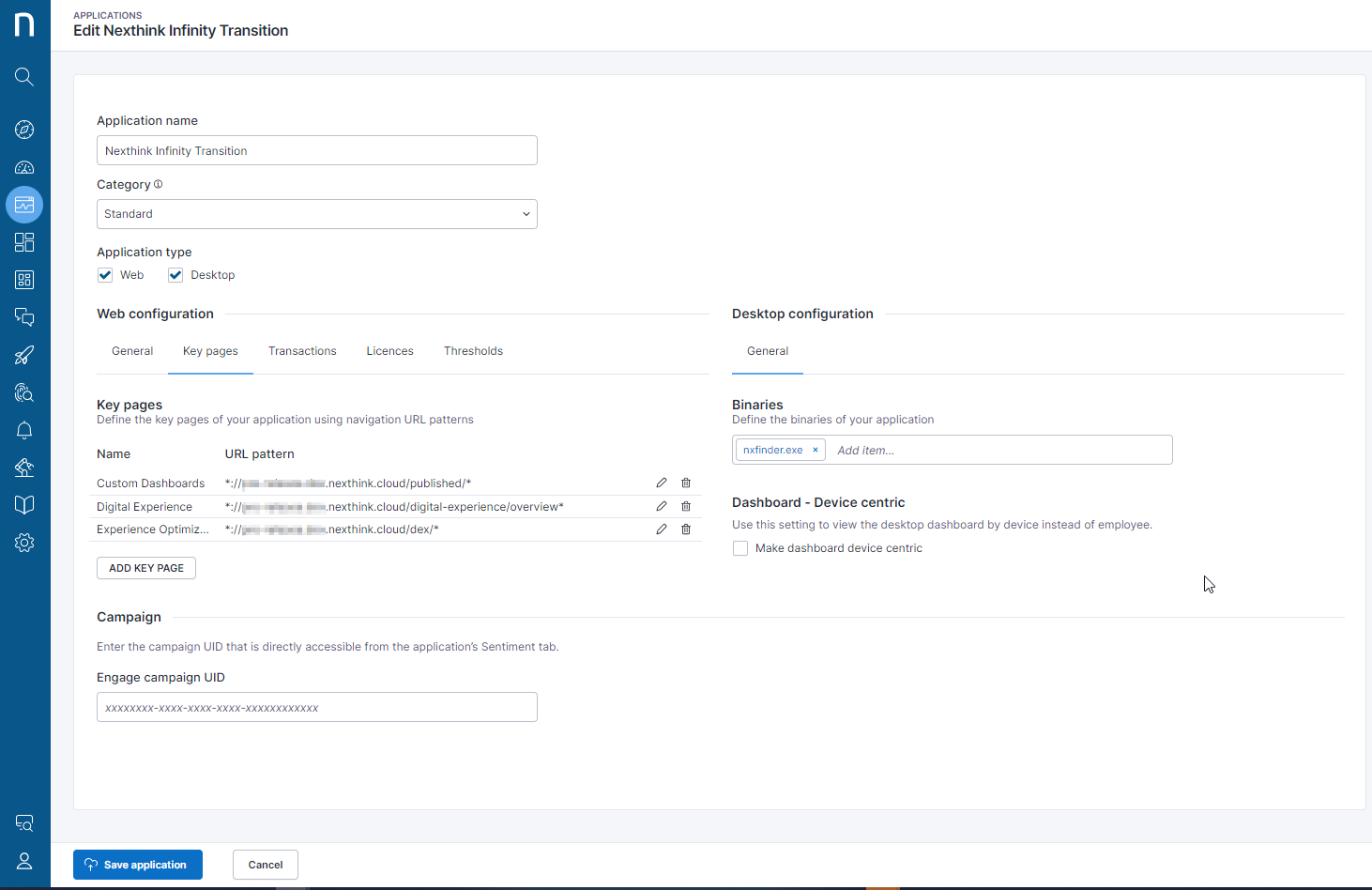Click the Digital Experience name
Image resolution: width=1372 pixels, height=890 pixels.
(145, 507)
